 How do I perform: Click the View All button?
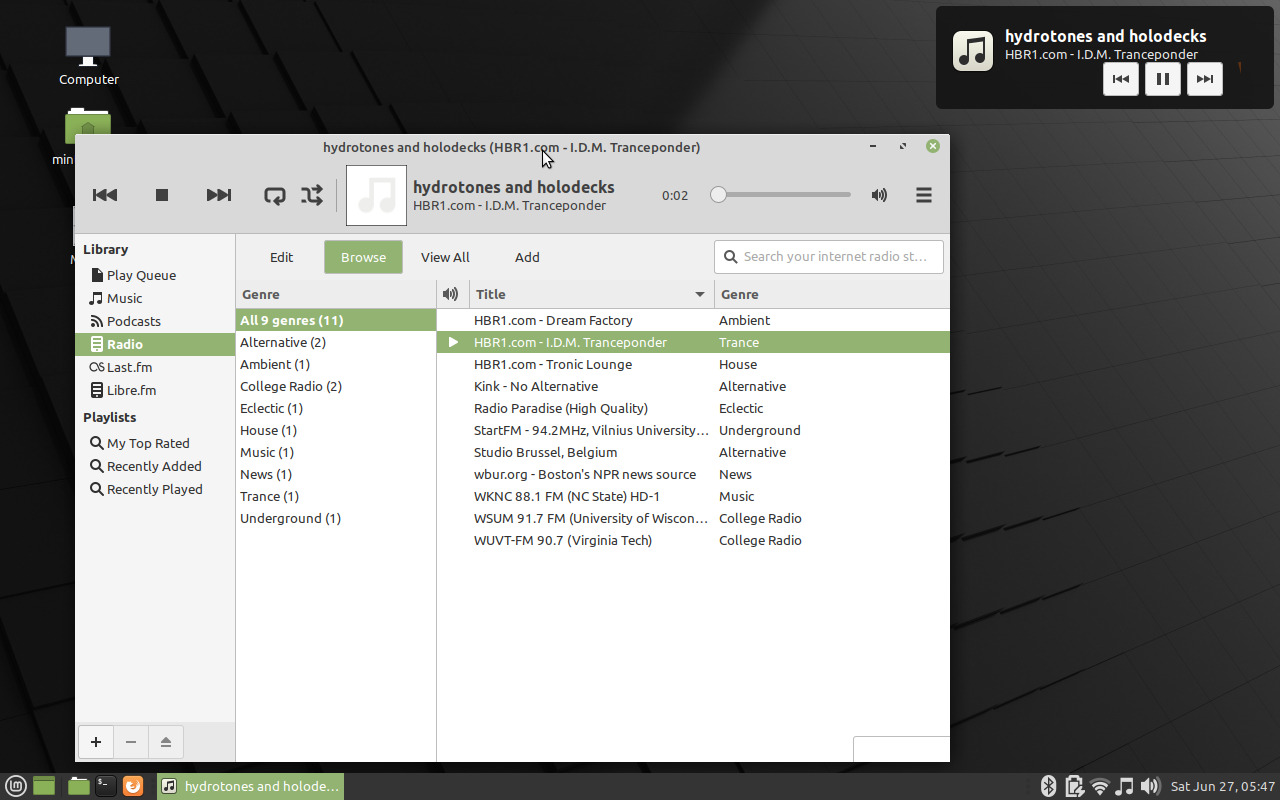pyautogui.click(x=445, y=257)
